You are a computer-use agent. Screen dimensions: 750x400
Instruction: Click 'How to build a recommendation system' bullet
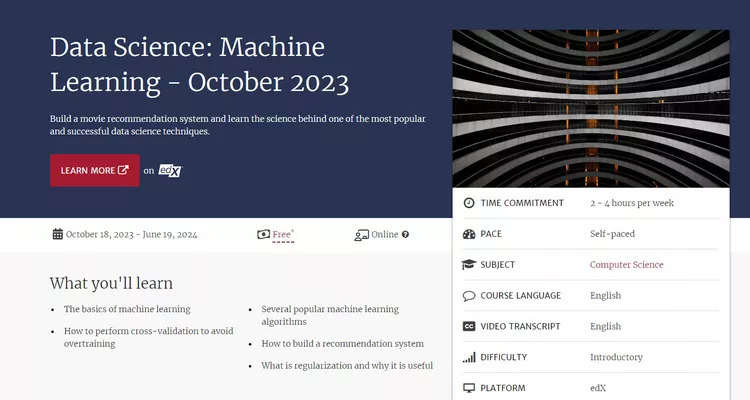point(342,344)
